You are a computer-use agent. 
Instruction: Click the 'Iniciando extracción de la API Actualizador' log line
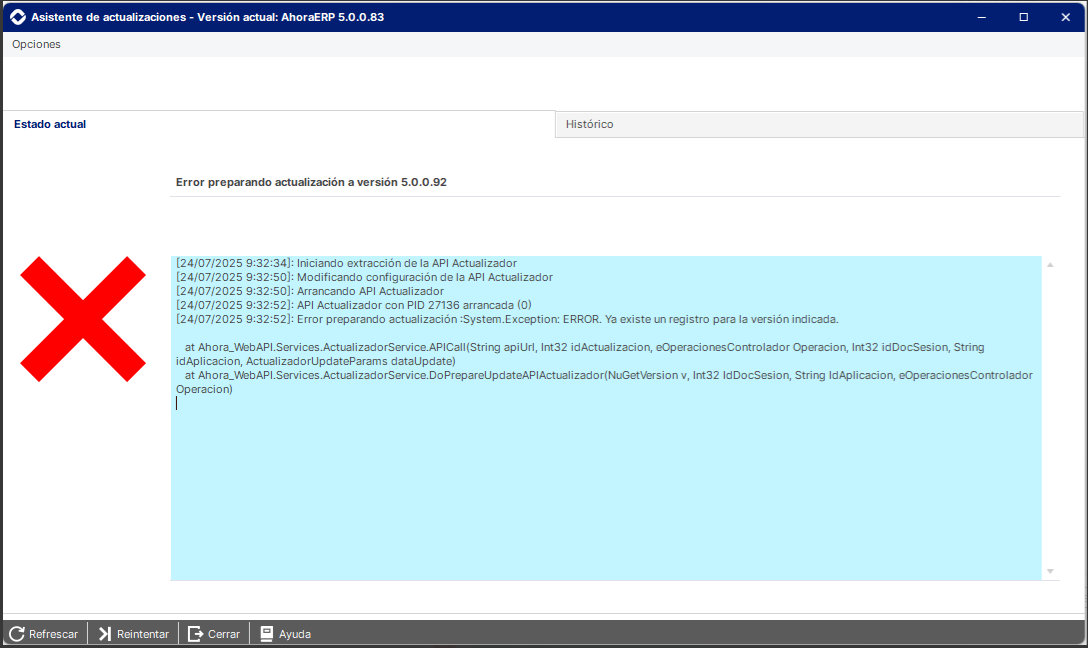[346, 264]
